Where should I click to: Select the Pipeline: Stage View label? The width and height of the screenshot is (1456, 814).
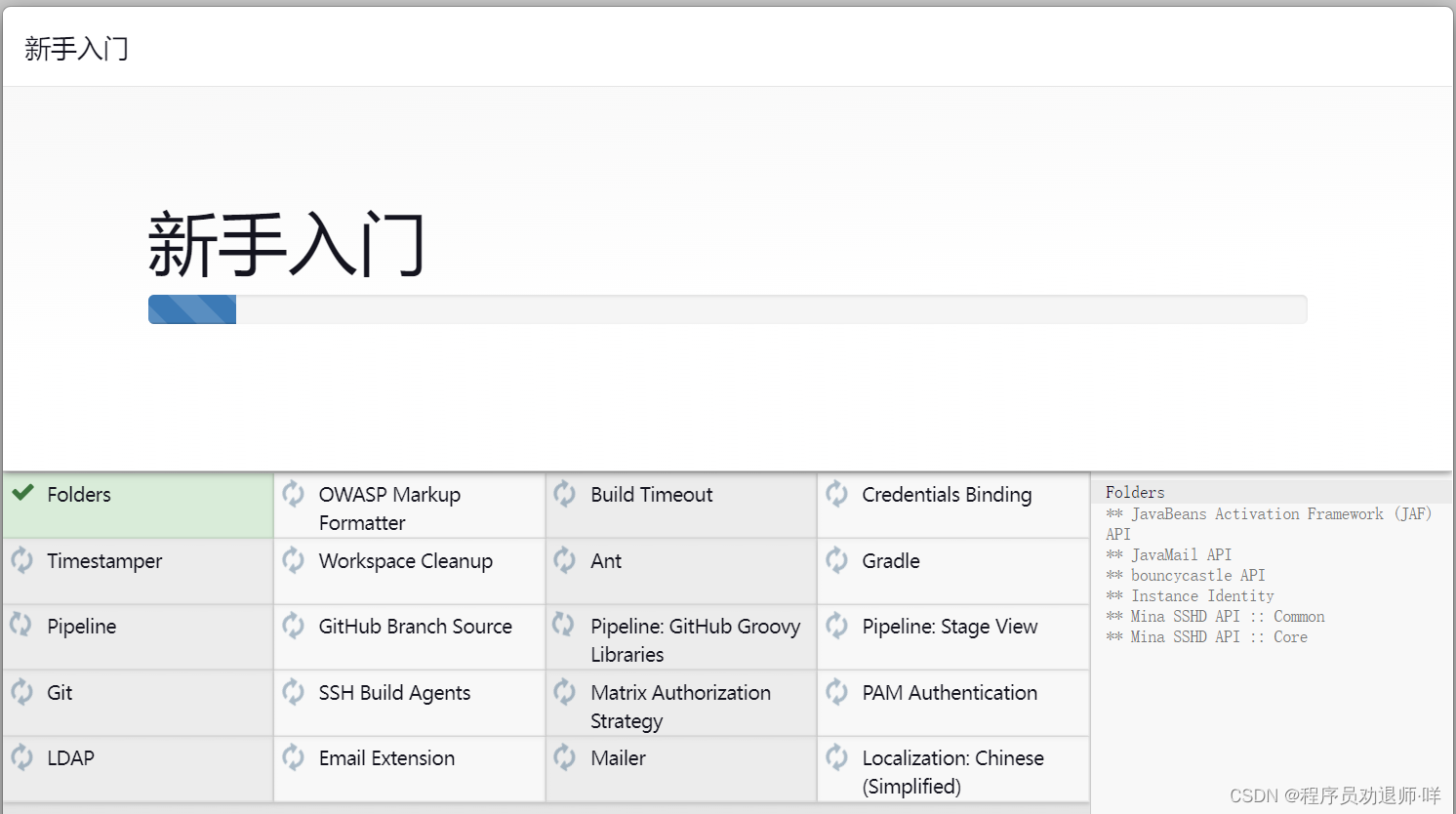[950, 627]
